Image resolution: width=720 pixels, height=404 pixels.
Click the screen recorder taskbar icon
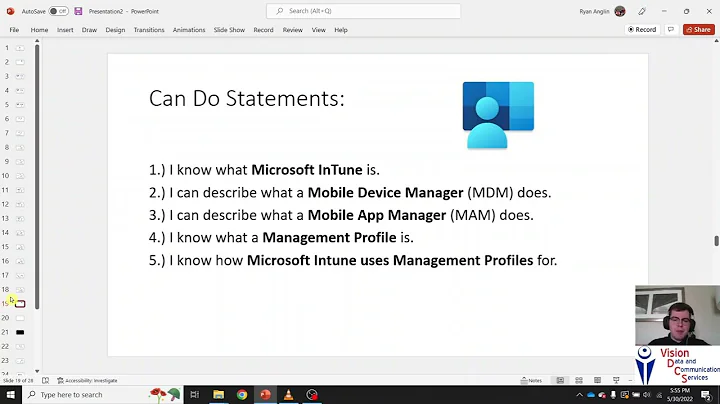coord(312,395)
